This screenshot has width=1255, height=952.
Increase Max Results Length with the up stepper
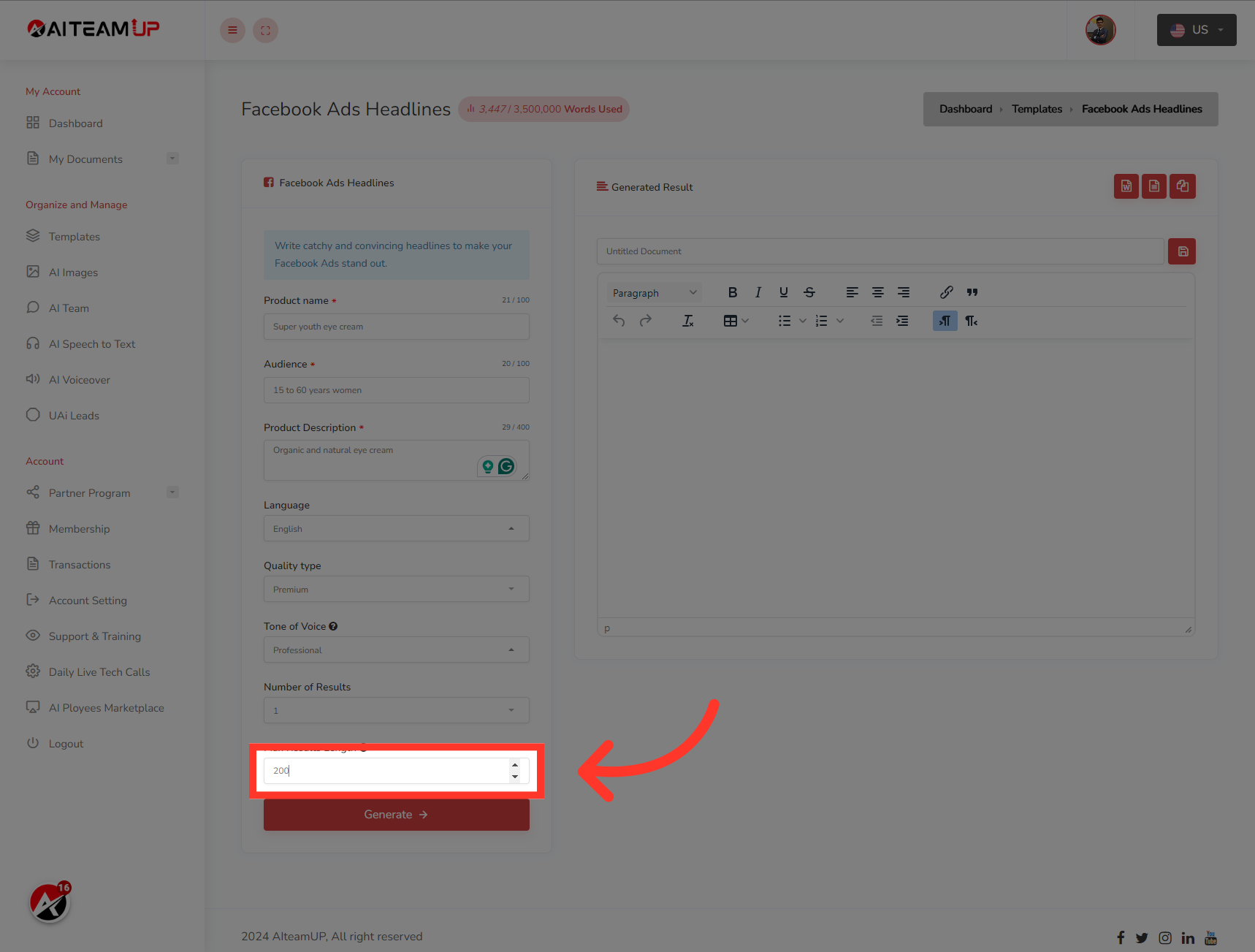(x=515, y=765)
